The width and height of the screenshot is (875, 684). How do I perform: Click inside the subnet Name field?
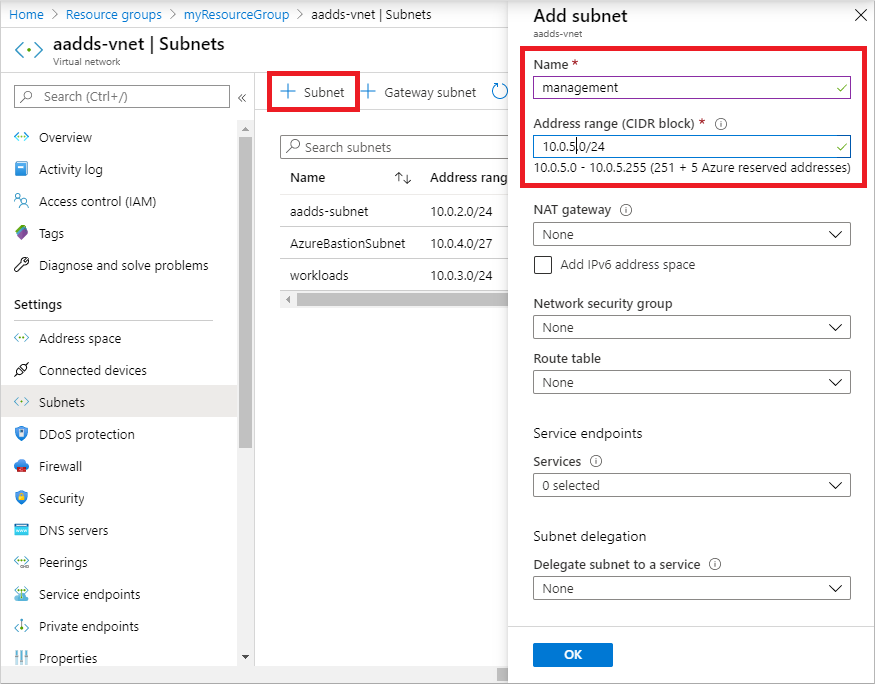click(x=690, y=87)
